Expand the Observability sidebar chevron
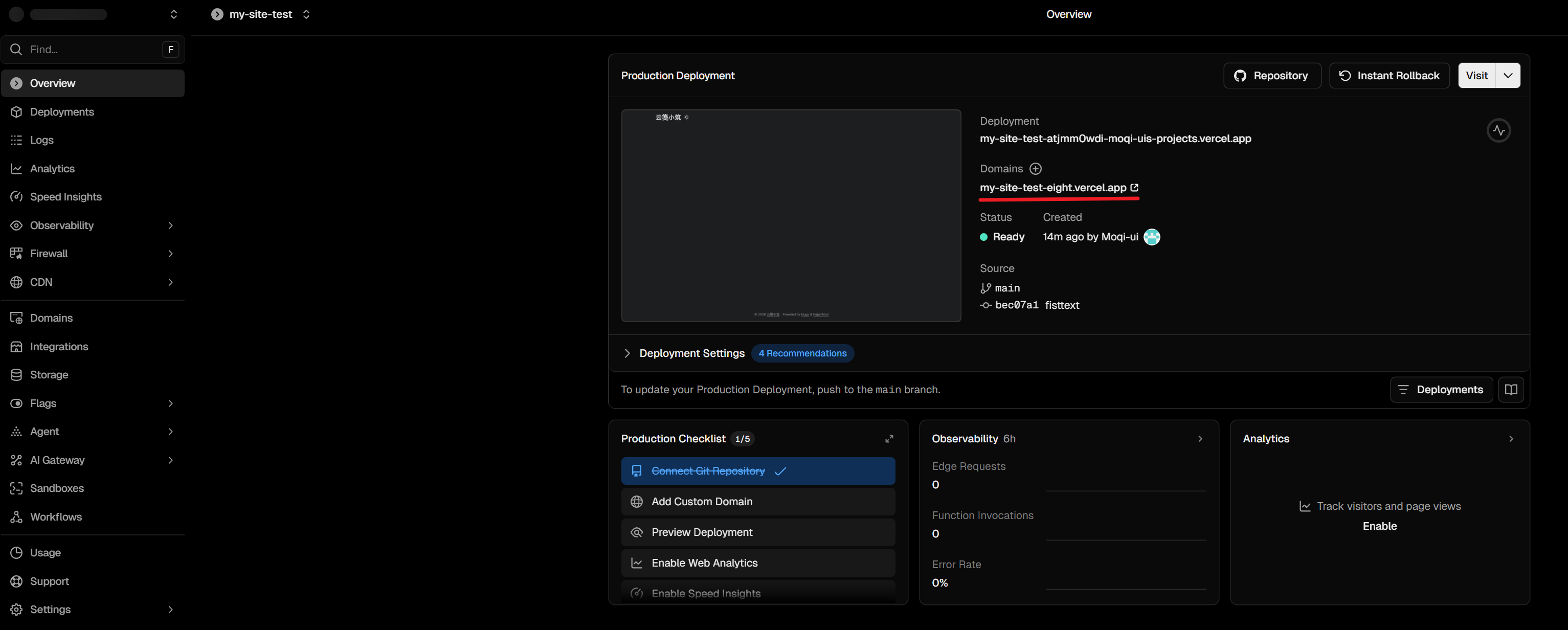Screen dimensions: 1568x630 click(170, 225)
